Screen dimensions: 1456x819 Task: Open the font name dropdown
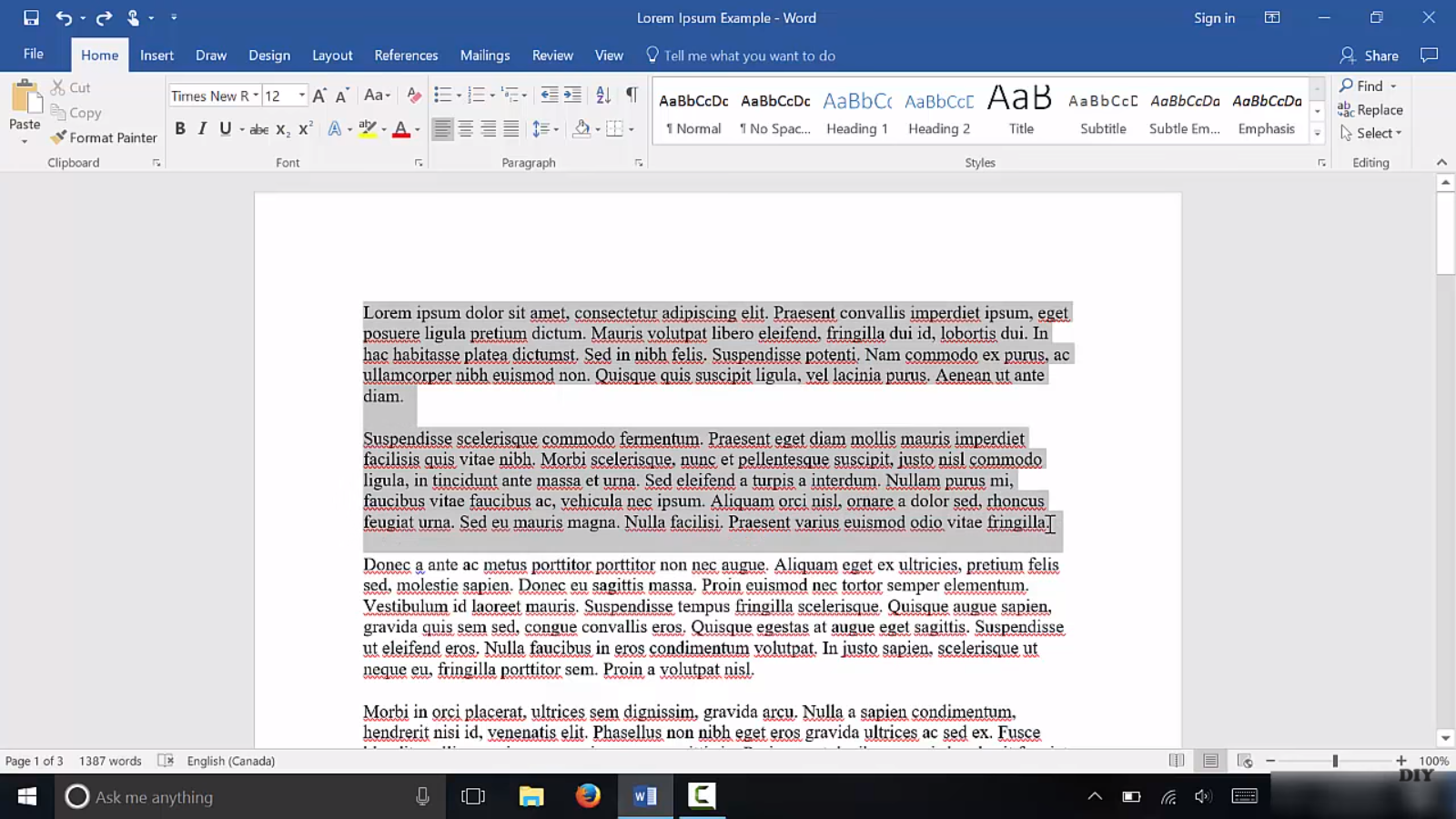tap(256, 96)
